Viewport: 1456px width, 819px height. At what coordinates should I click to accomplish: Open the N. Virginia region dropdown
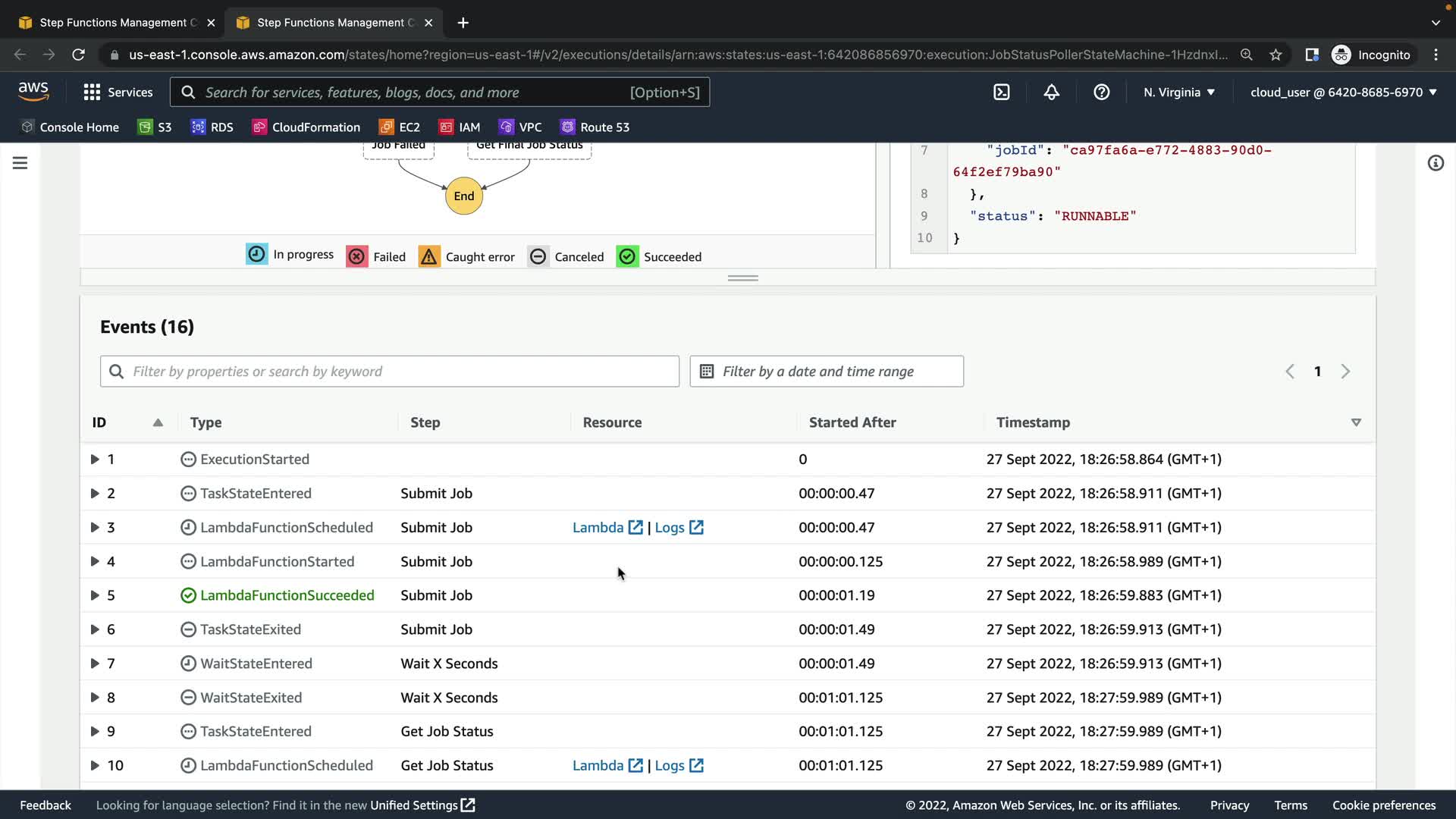coord(1179,92)
